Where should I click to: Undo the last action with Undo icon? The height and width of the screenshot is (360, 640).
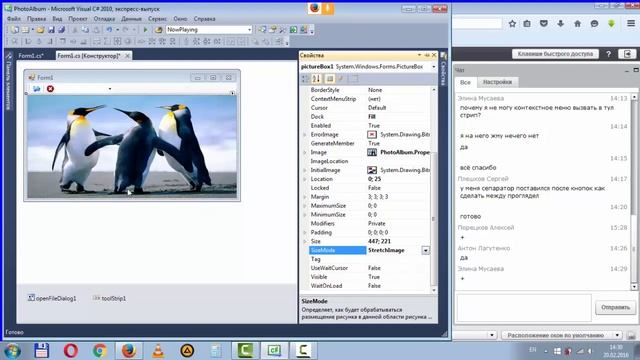[109, 30]
